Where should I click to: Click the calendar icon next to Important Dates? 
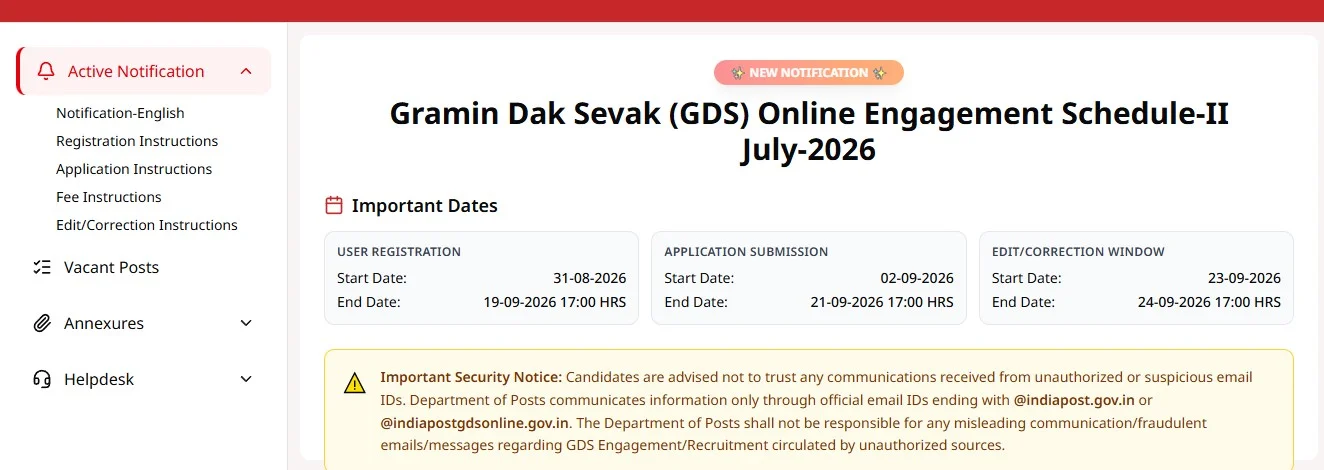point(334,206)
